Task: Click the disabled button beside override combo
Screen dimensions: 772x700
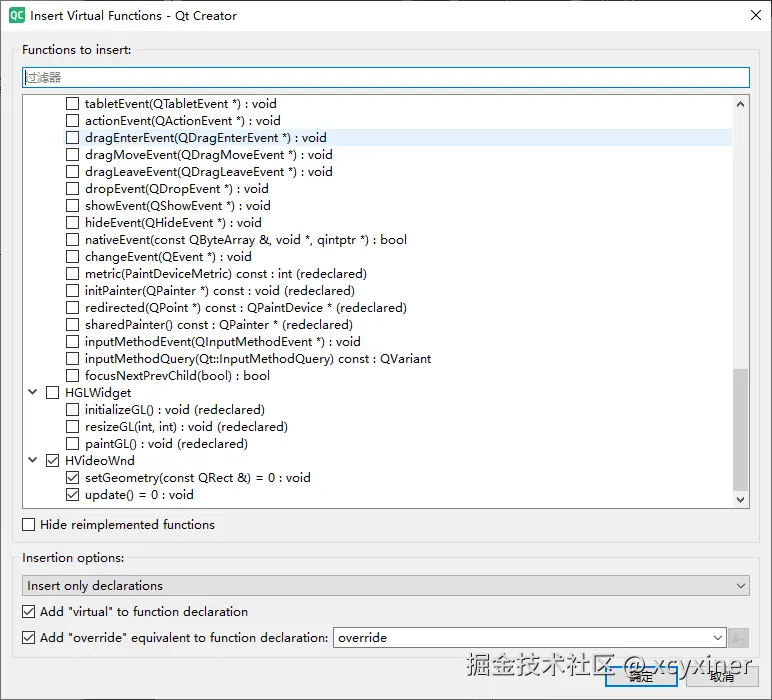Action: tap(738, 638)
